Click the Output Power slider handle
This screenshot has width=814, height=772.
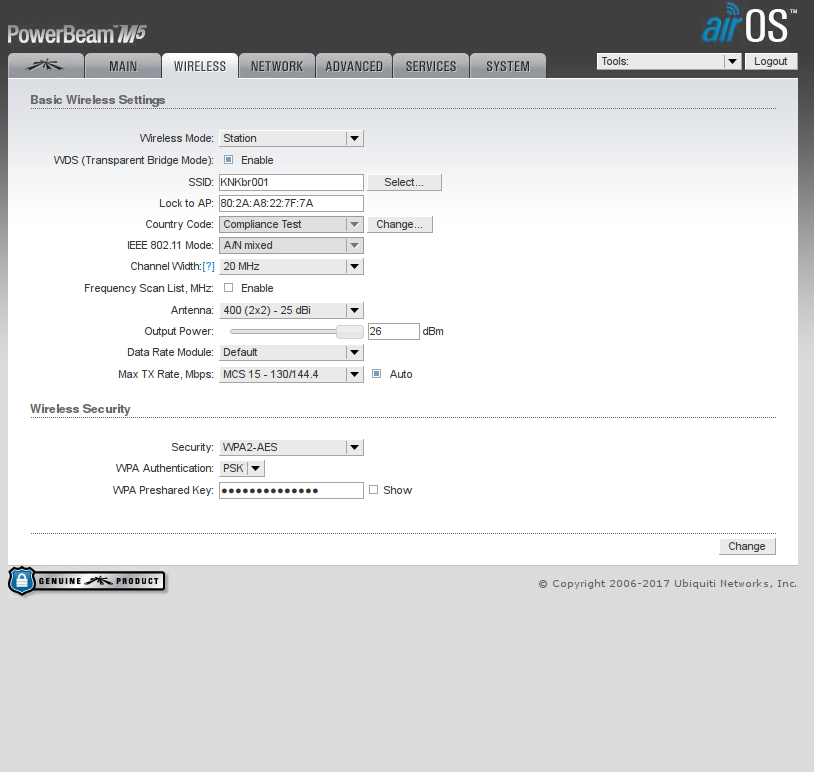(x=349, y=331)
